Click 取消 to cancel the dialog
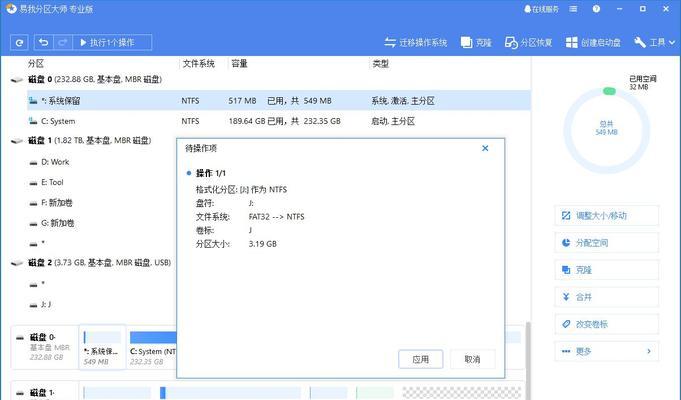Screen dimensions: 681x400 point(472,359)
